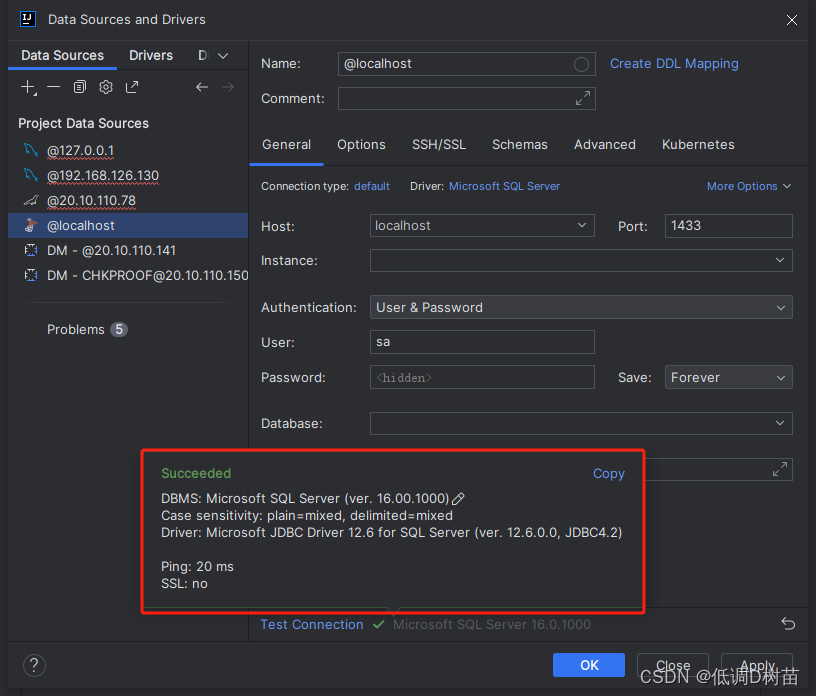Click the Port field showing 1433
Image resolution: width=816 pixels, height=696 pixels.
(x=729, y=226)
